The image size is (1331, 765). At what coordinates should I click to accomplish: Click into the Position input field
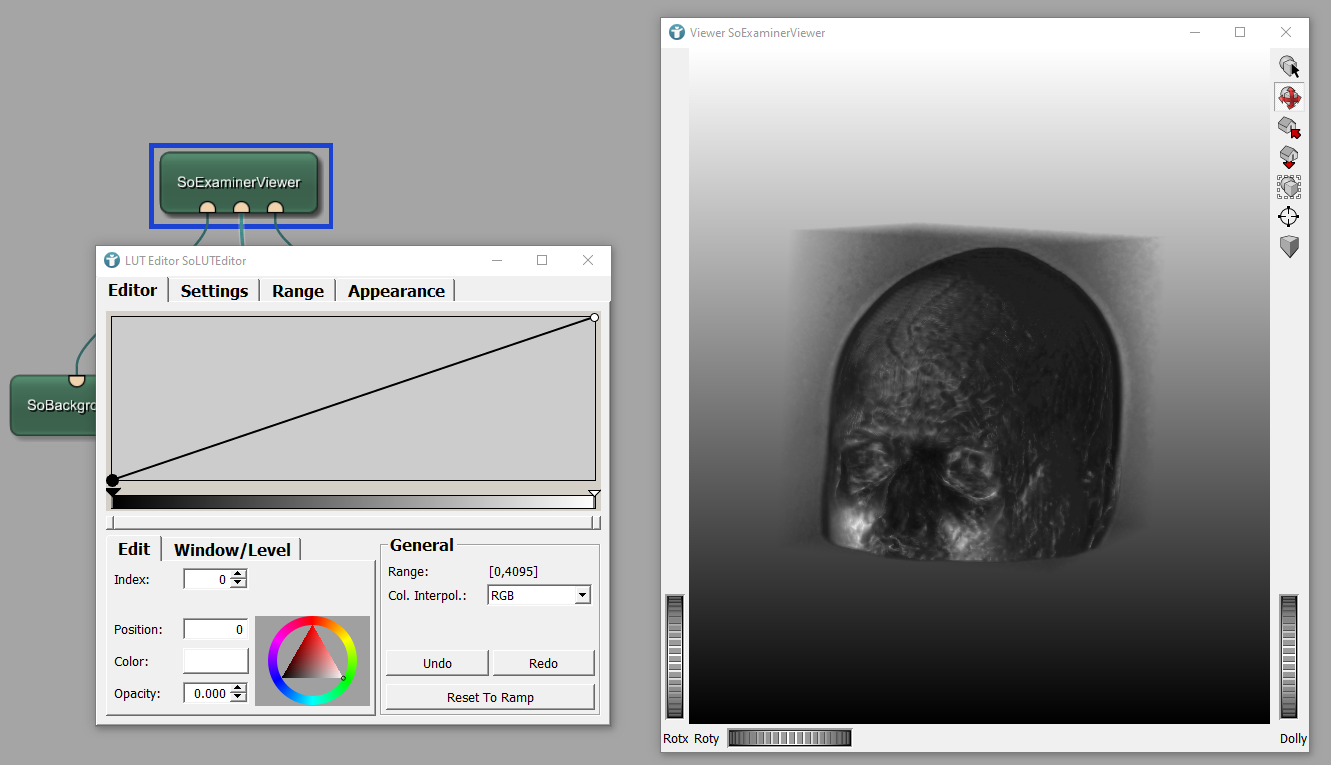click(x=215, y=629)
